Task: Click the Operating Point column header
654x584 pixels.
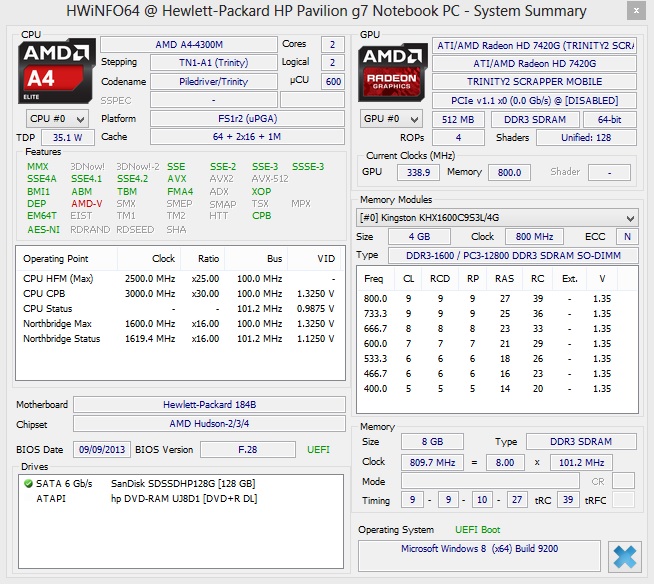Action: click(67, 259)
